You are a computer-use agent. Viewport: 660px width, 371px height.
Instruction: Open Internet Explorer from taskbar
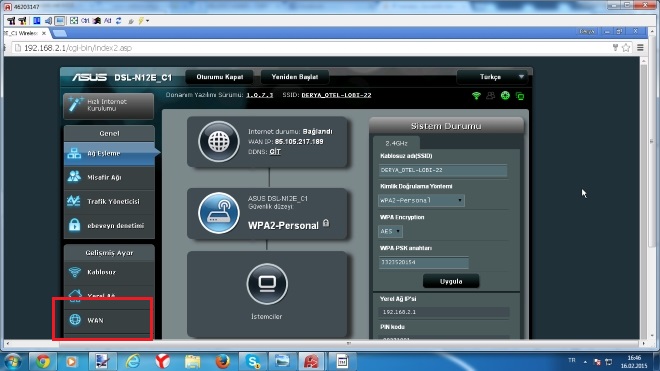133,361
